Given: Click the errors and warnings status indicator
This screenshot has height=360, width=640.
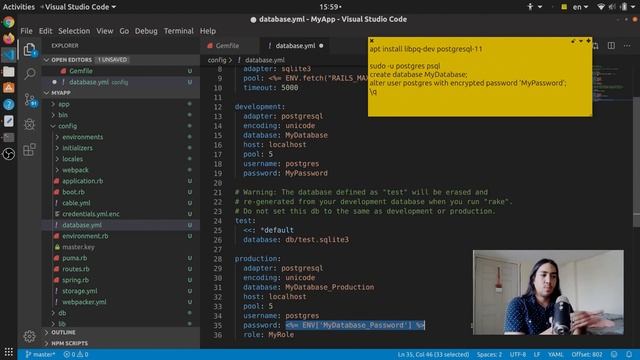Looking at the screenshot, I should tap(76, 354).
